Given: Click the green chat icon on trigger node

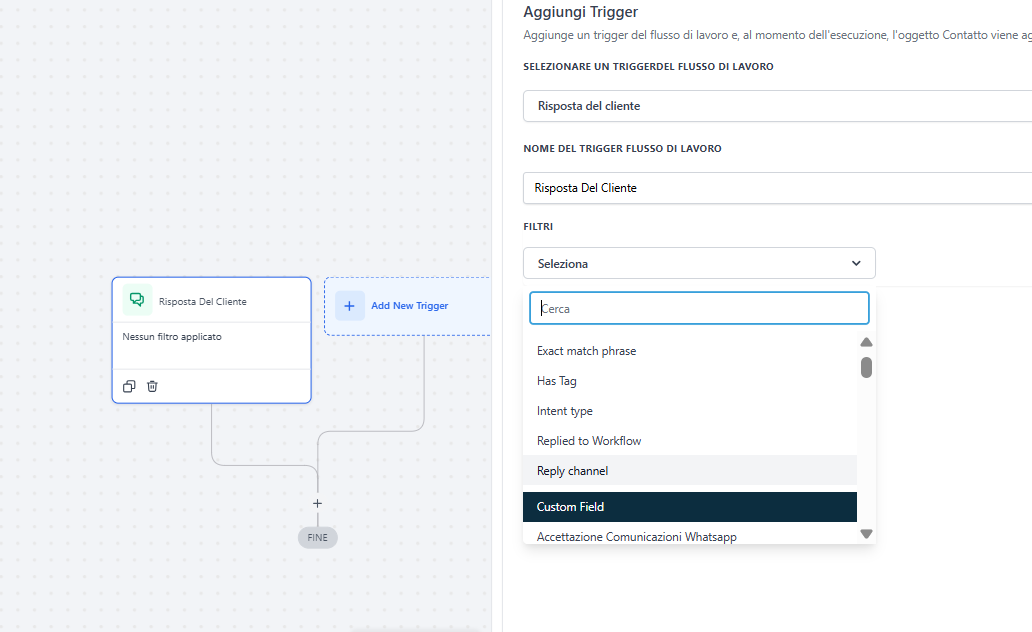Looking at the screenshot, I should click(137, 300).
